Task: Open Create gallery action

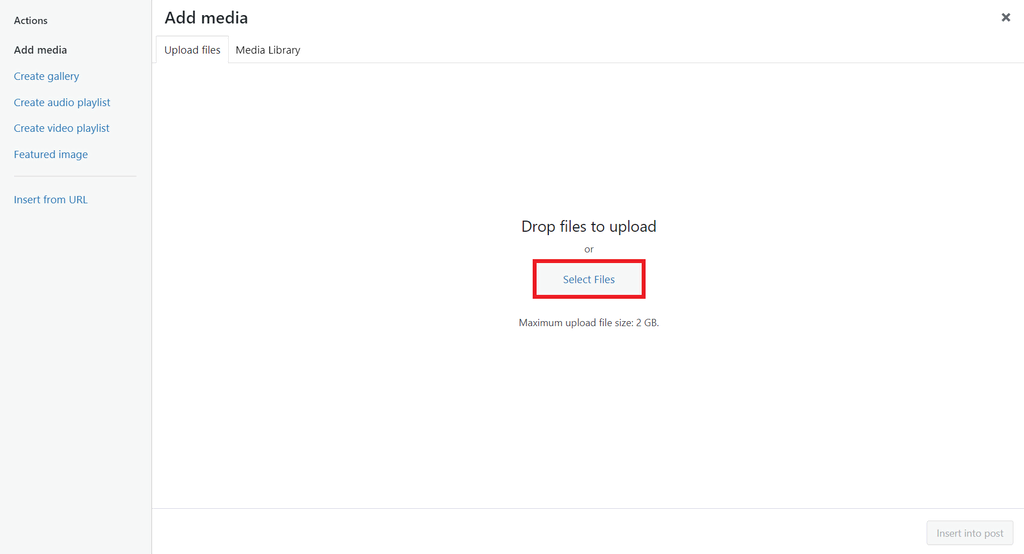Action: click(x=46, y=76)
